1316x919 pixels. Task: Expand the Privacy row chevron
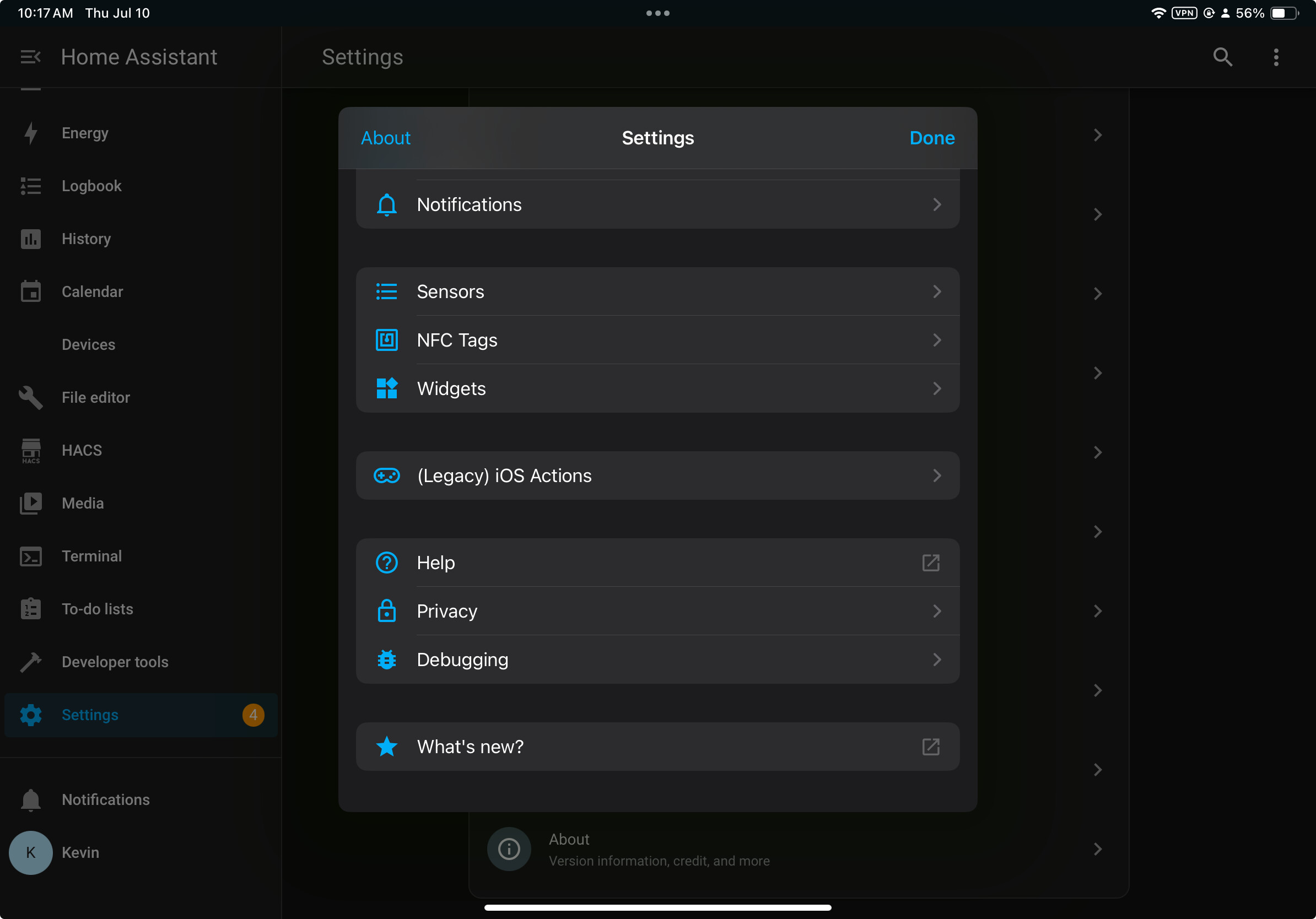(936, 612)
